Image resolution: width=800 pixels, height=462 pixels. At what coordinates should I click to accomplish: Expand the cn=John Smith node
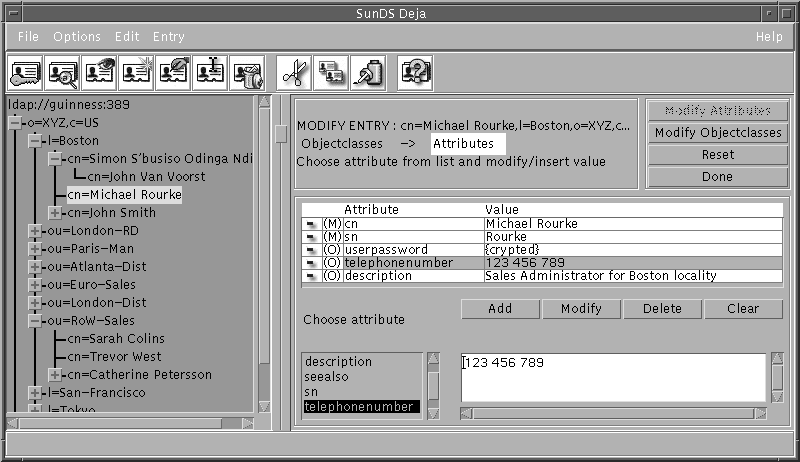[x=55, y=213]
